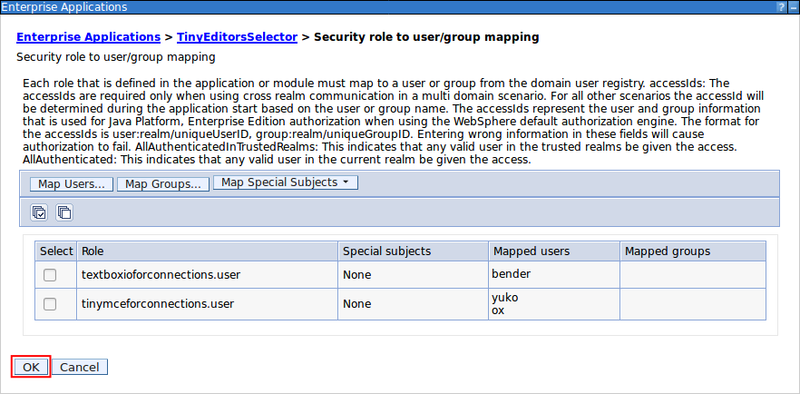Click the bold 'Security role to user/group mapping' breadcrumb text
Viewport: 800px width, 394px height.
click(x=427, y=37)
